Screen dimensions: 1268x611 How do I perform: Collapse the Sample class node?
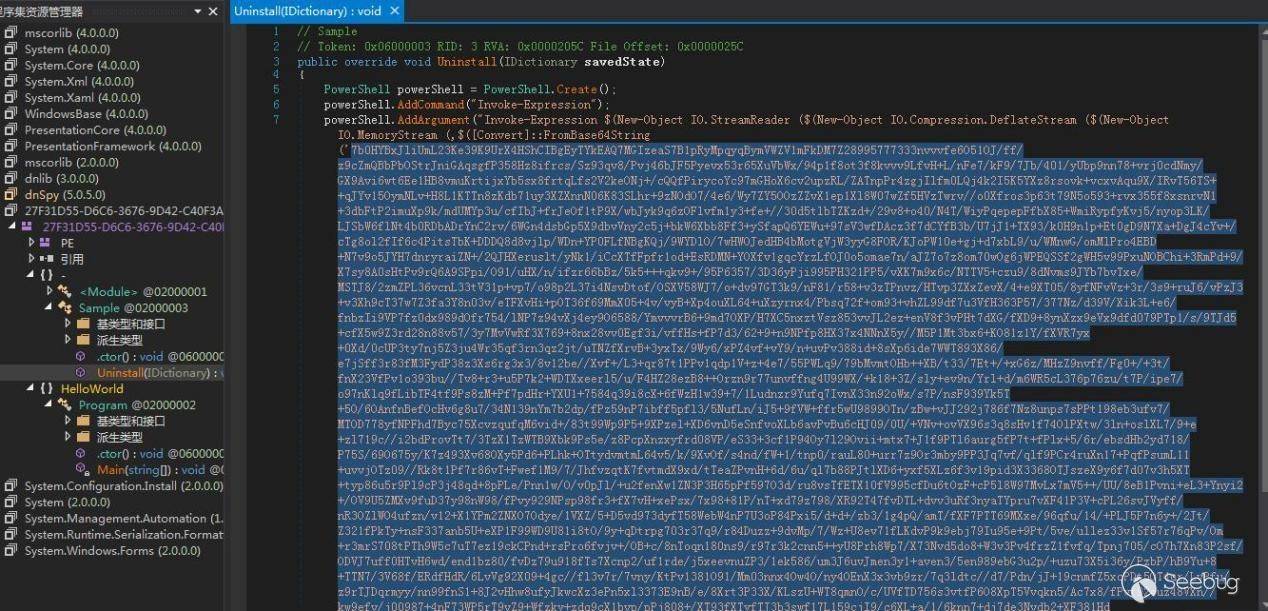point(48,308)
